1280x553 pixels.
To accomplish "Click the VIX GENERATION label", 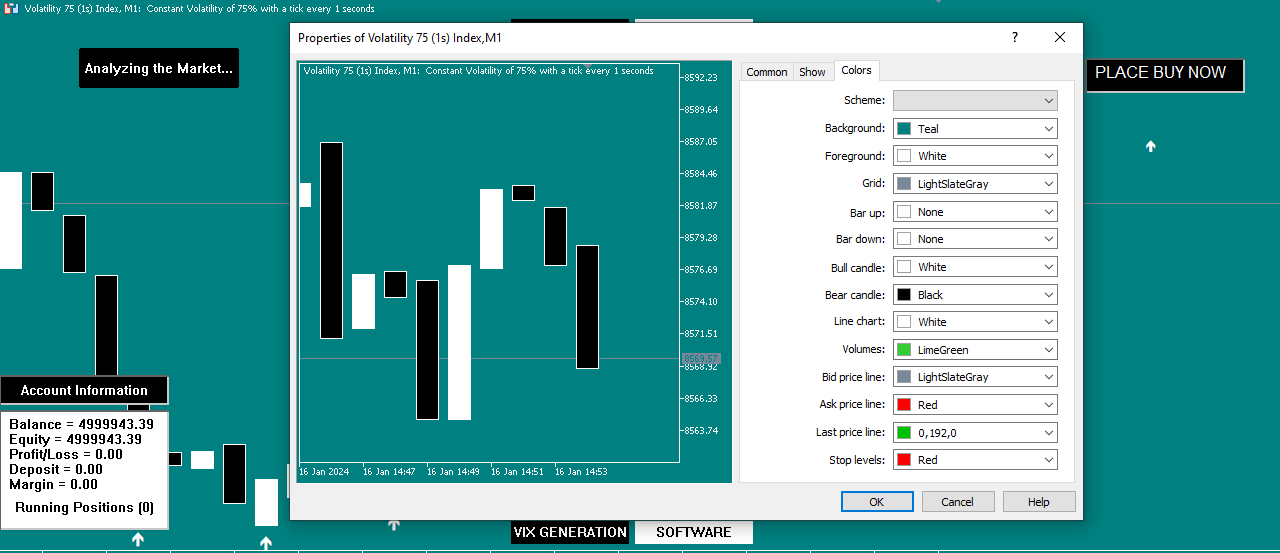I will [570, 532].
